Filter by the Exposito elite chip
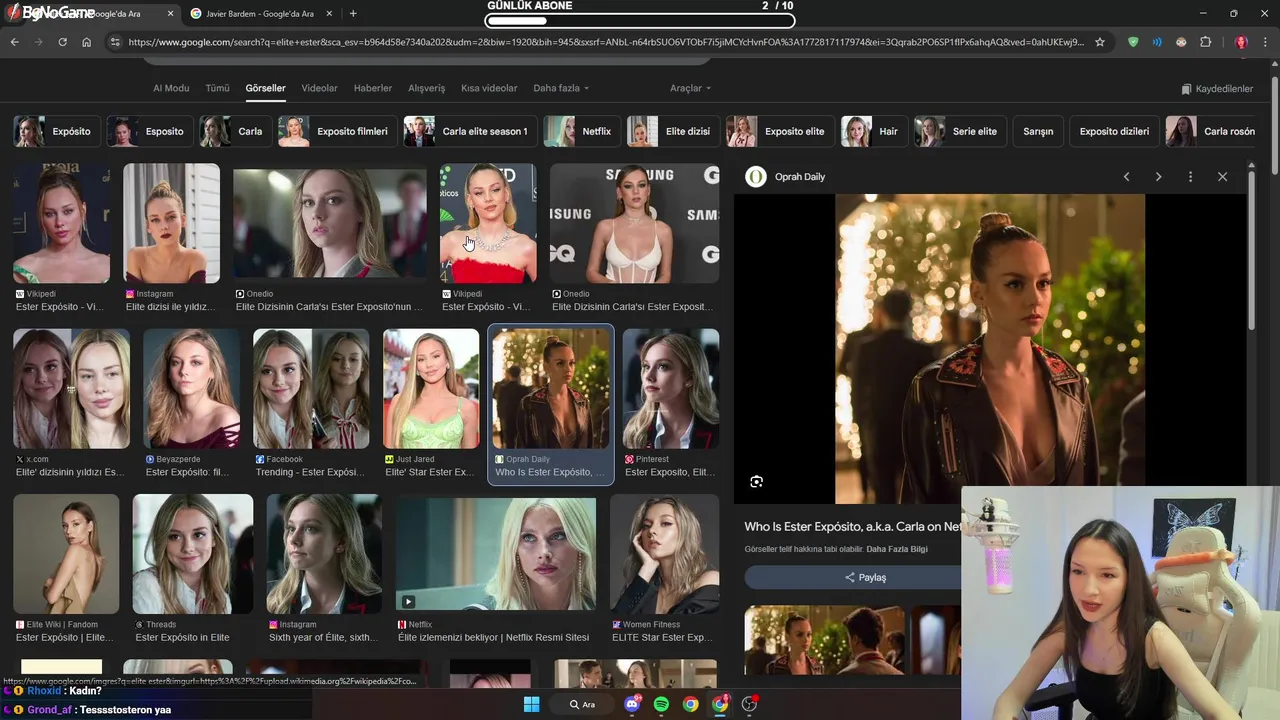1280x720 pixels. (780, 131)
